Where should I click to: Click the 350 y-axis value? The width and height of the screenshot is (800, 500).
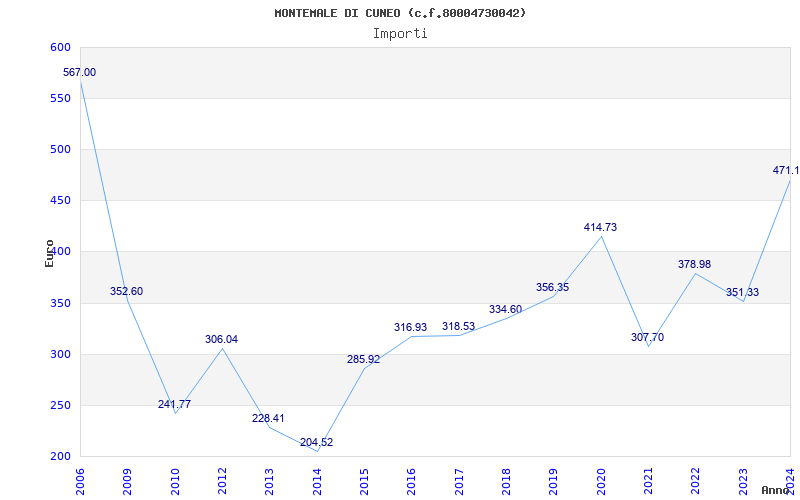[x=59, y=303]
